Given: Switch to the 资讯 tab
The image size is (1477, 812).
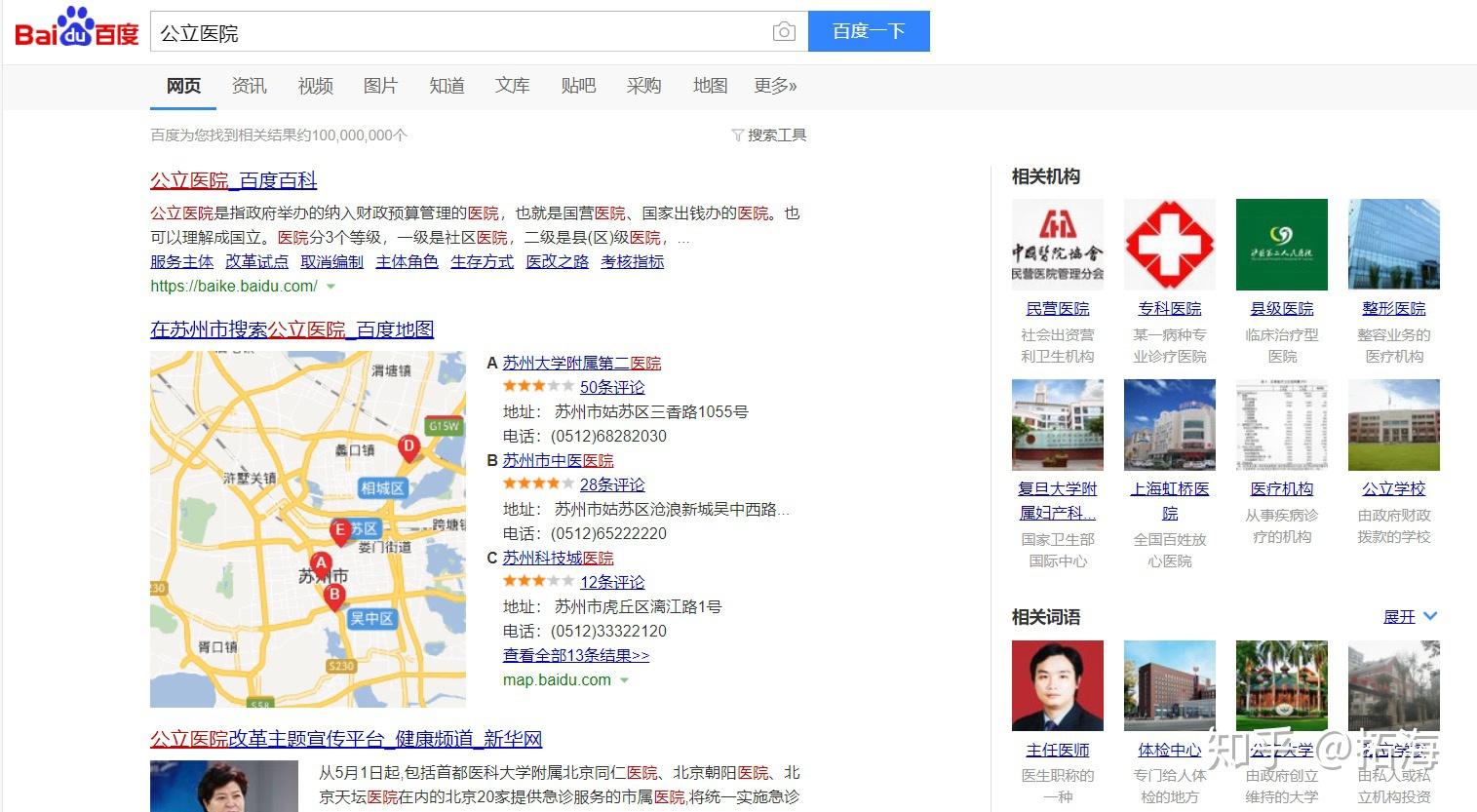Looking at the screenshot, I should click(250, 86).
